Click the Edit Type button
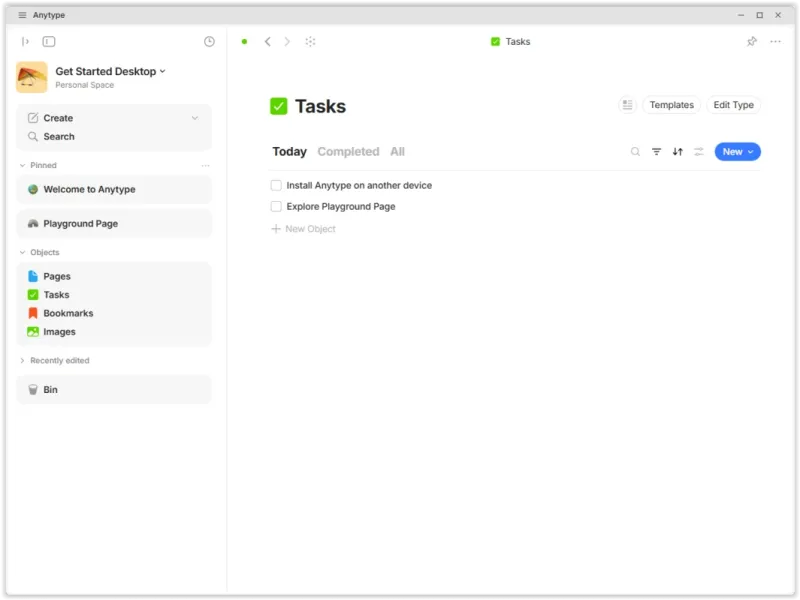The image size is (800, 600). coord(733,105)
